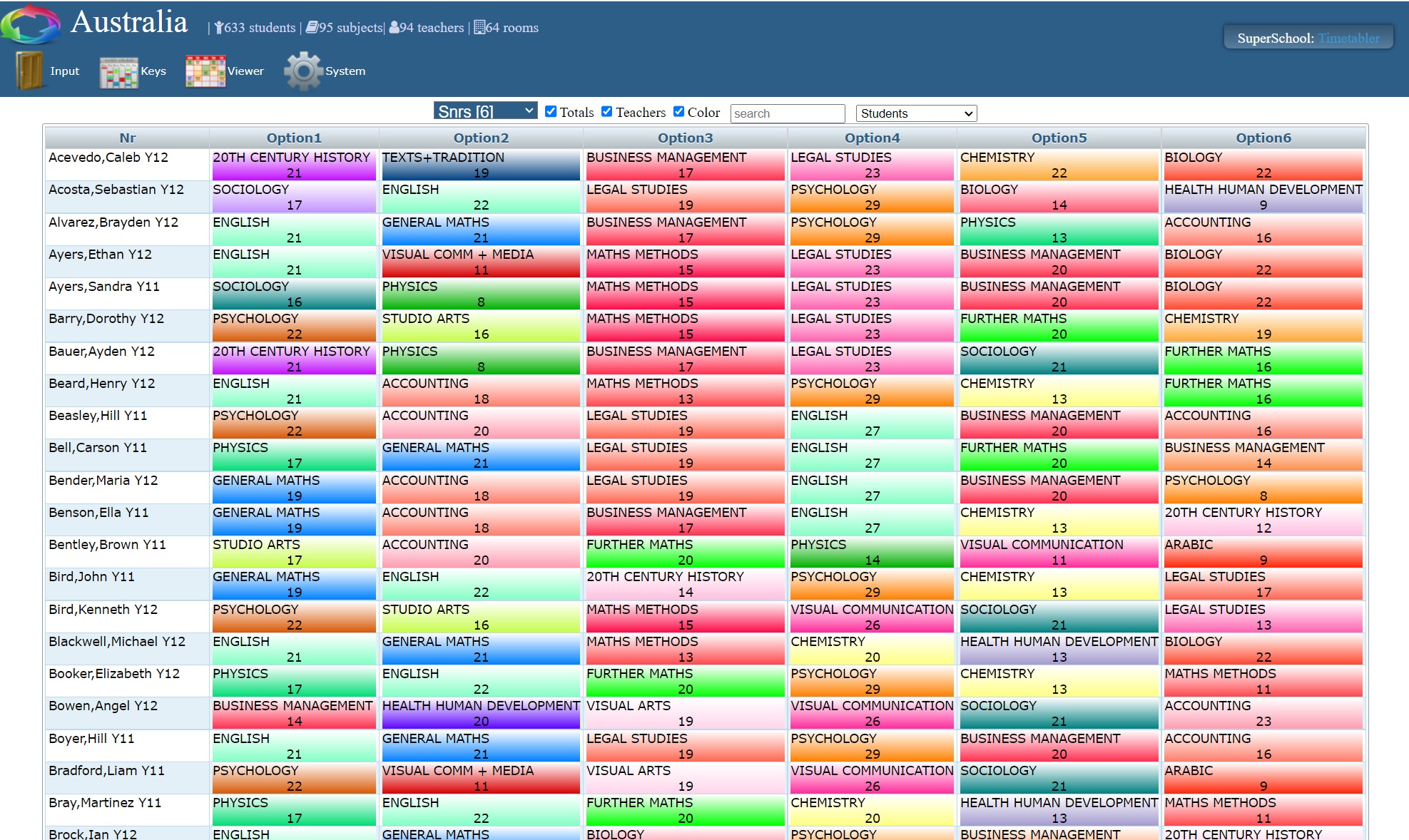
Task: Toggle the Teachers checkbox
Action: pos(607,111)
